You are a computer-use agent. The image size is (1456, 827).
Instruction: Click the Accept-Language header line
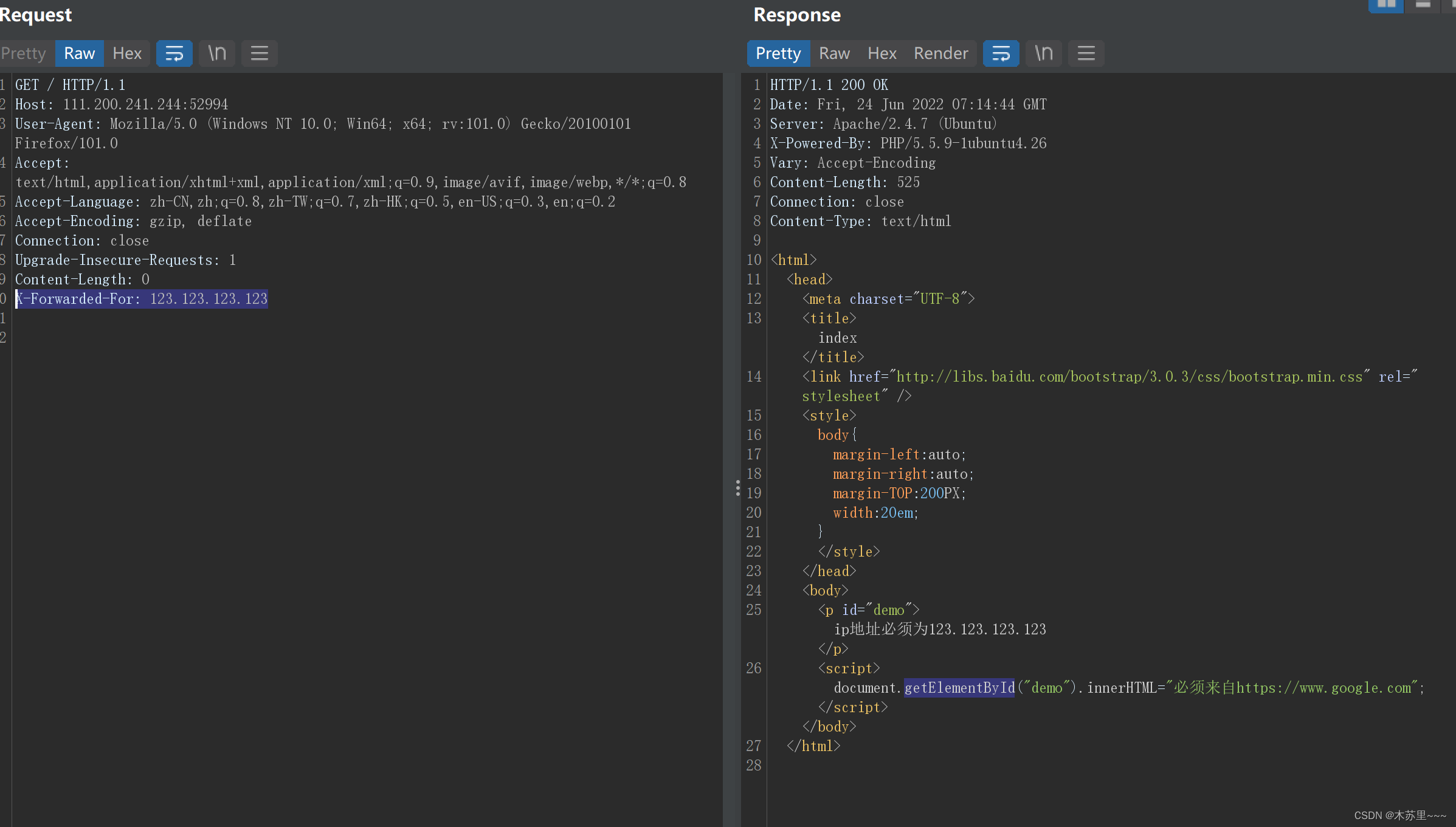[x=315, y=202]
